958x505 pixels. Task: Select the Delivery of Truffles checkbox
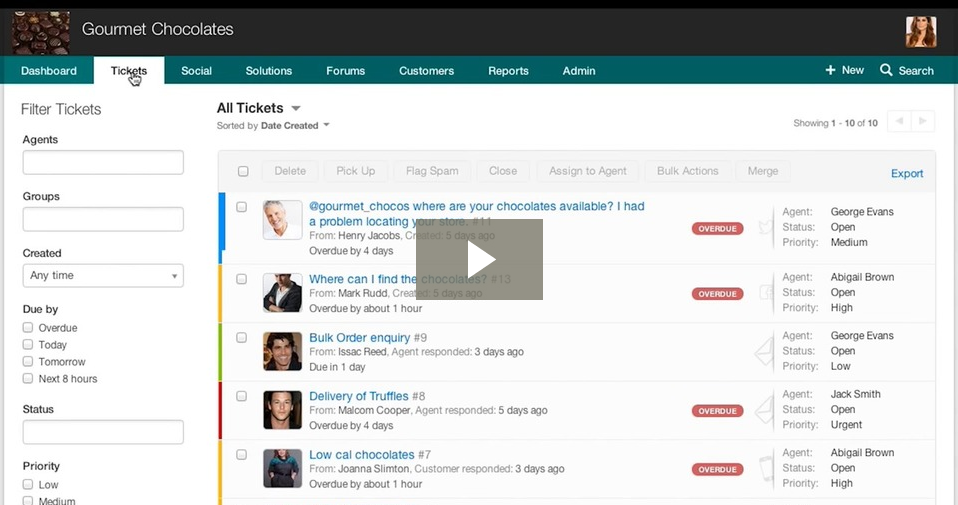pyautogui.click(x=241, y=396)
